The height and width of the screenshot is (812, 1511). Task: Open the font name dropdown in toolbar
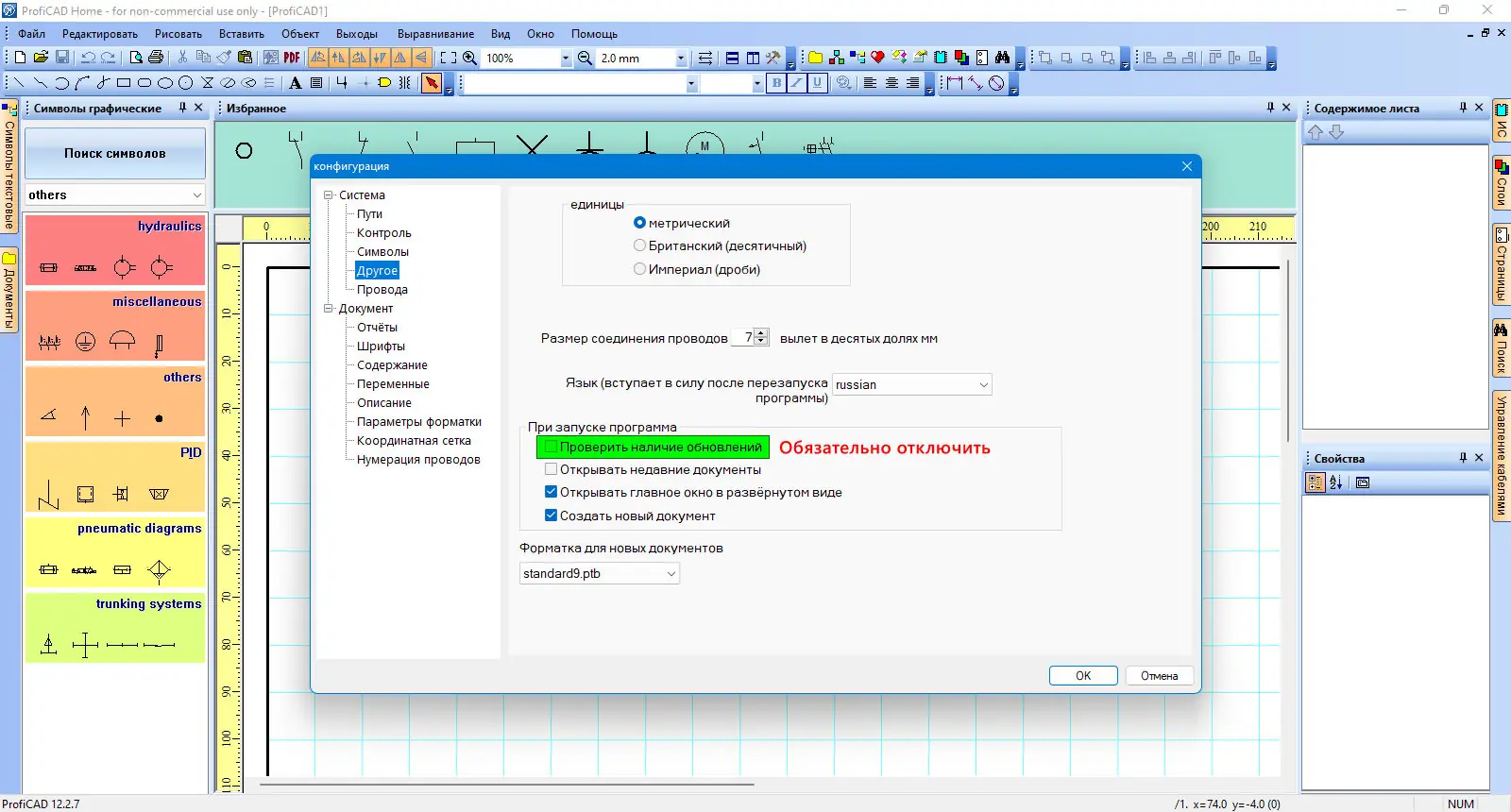point(691,84)
